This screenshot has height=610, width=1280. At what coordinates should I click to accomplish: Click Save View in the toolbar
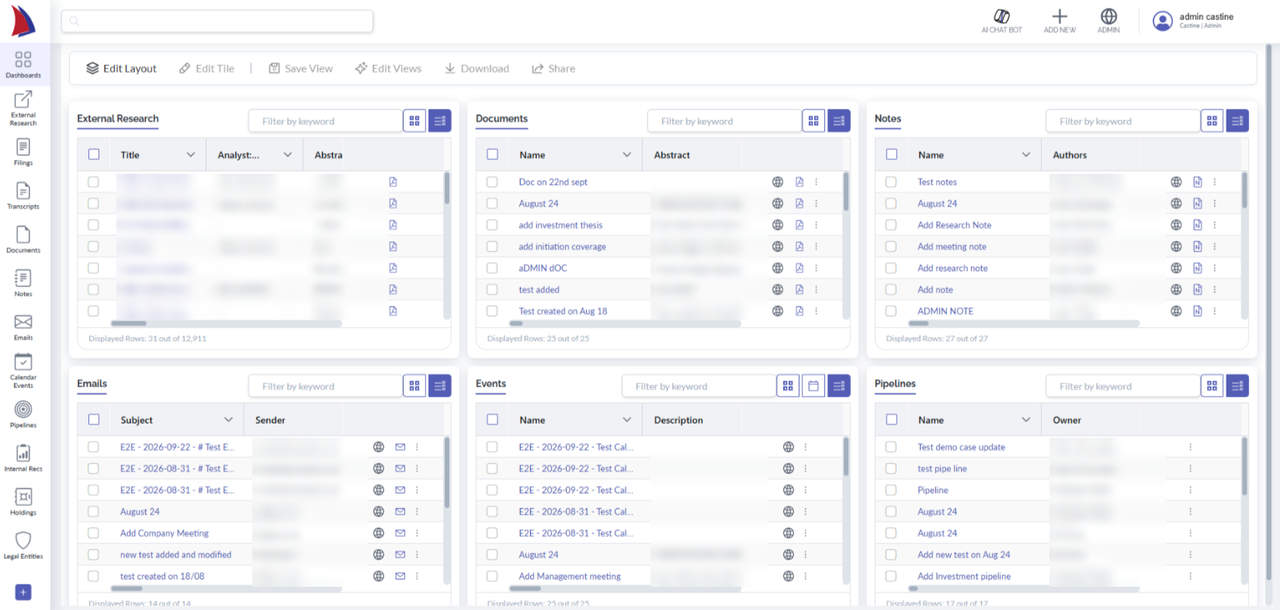point(300,68)
